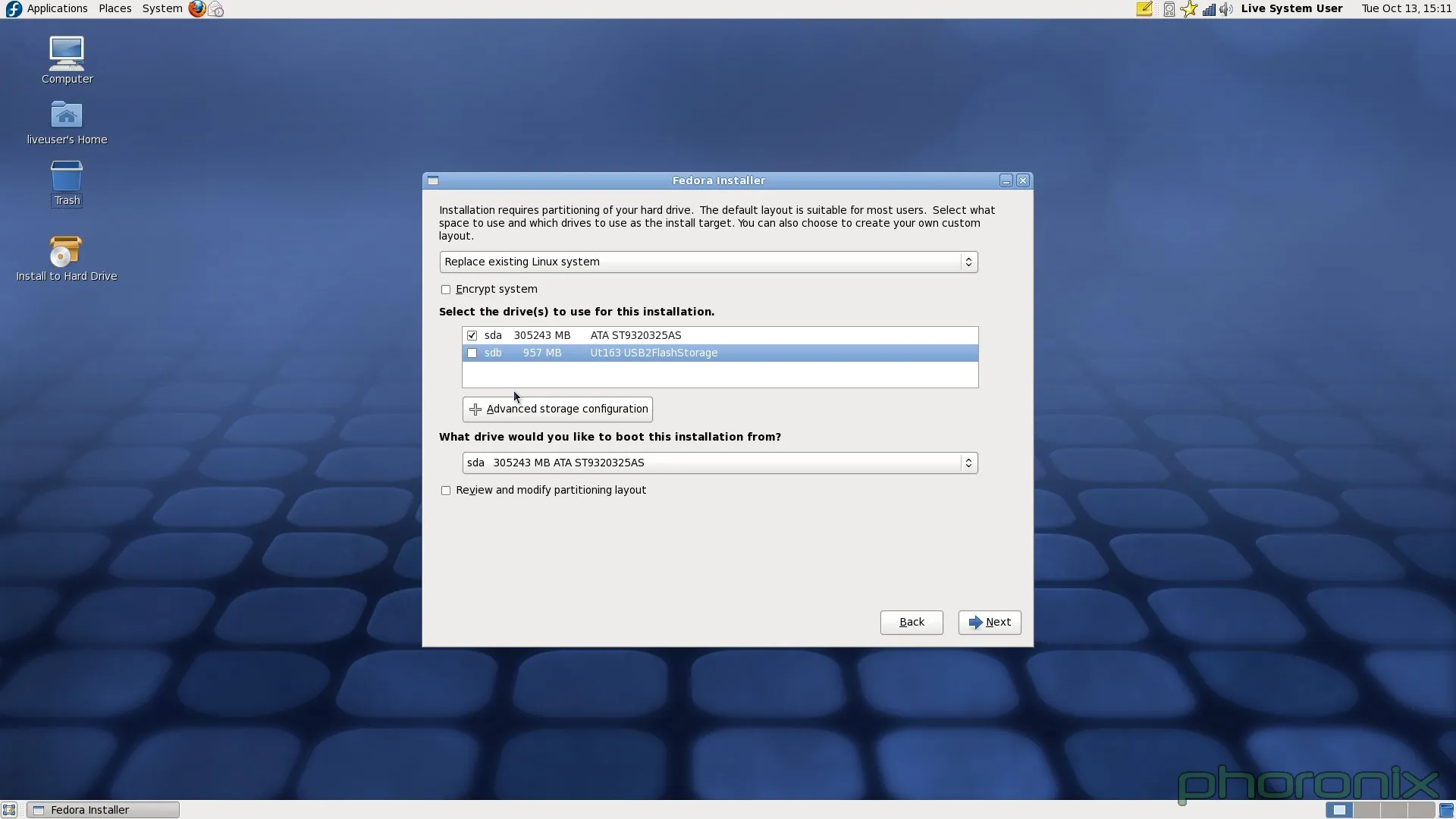Click the Show Desktop button in bottom panel

(9, 810)
